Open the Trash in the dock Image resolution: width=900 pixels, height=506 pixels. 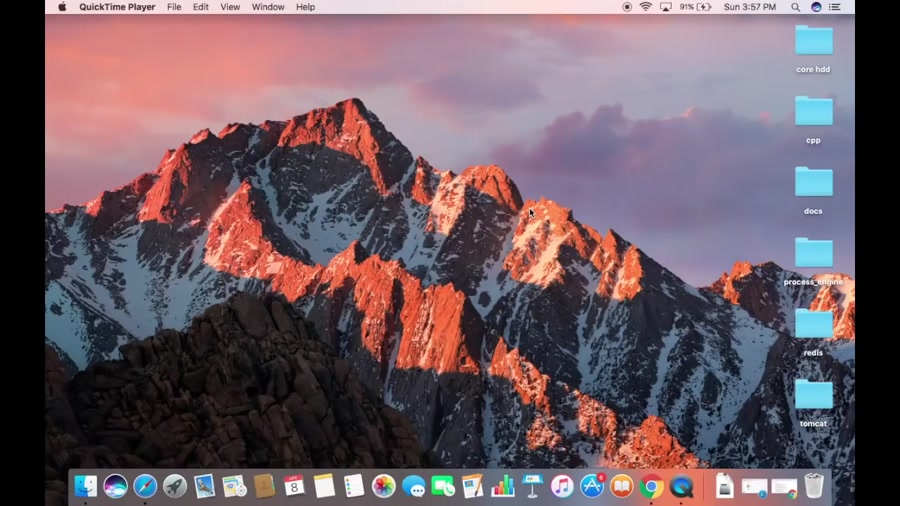point(814,486)
